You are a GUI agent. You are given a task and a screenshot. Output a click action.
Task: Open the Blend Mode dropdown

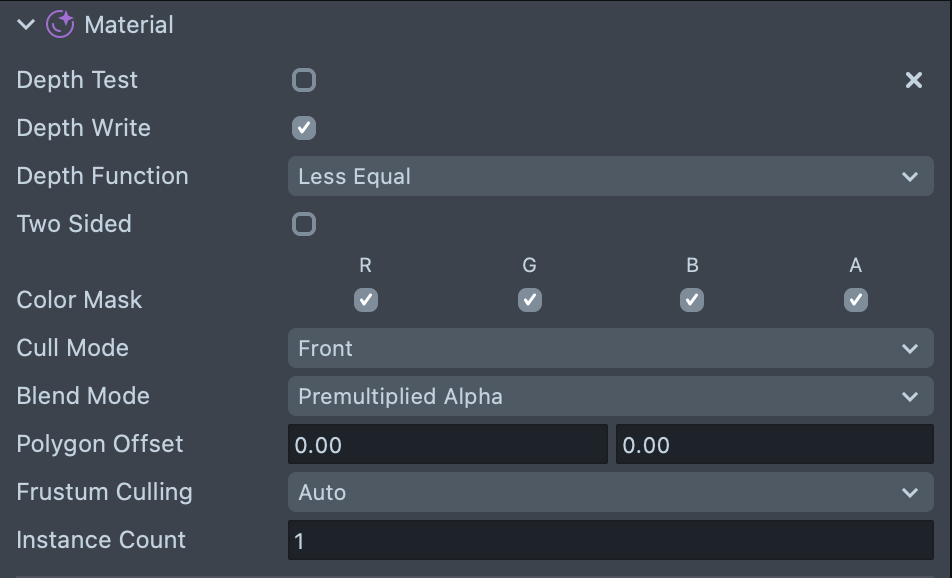pos(610,397)
